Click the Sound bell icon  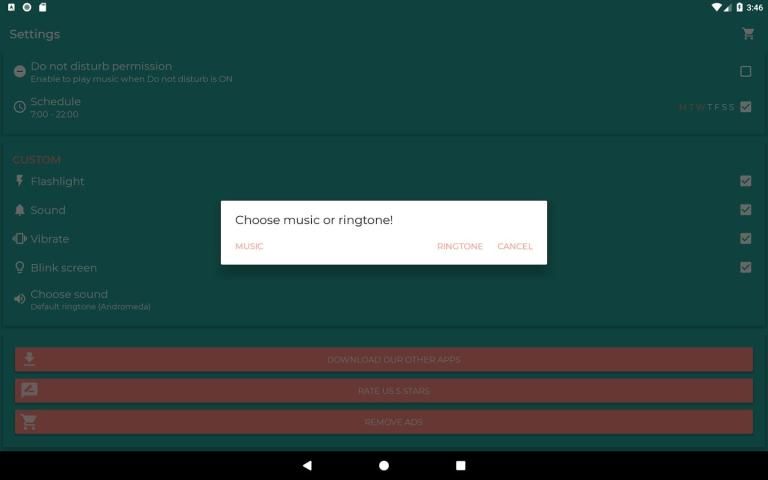pyautogui.click(x=19, y=210)
